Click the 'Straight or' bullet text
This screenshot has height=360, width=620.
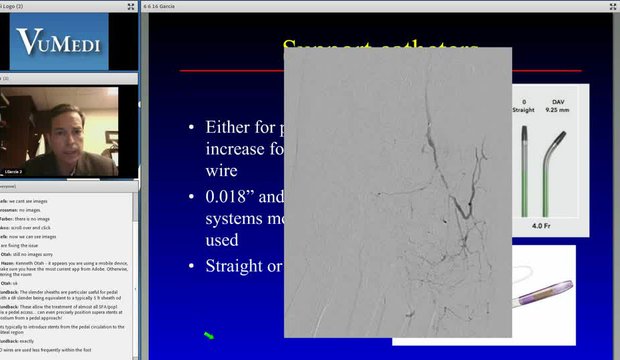click(244, 266)
